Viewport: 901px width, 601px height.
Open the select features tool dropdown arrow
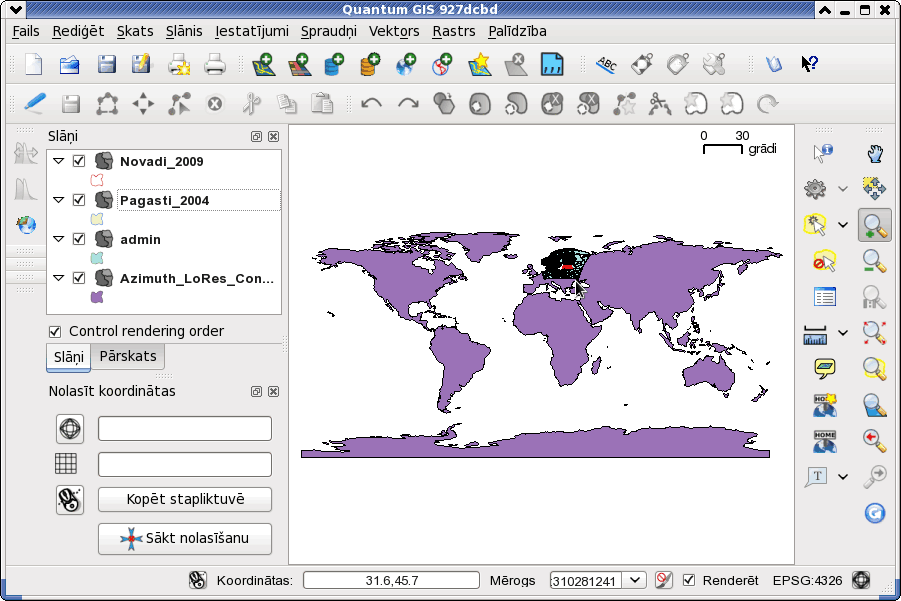tap(843, 225)
